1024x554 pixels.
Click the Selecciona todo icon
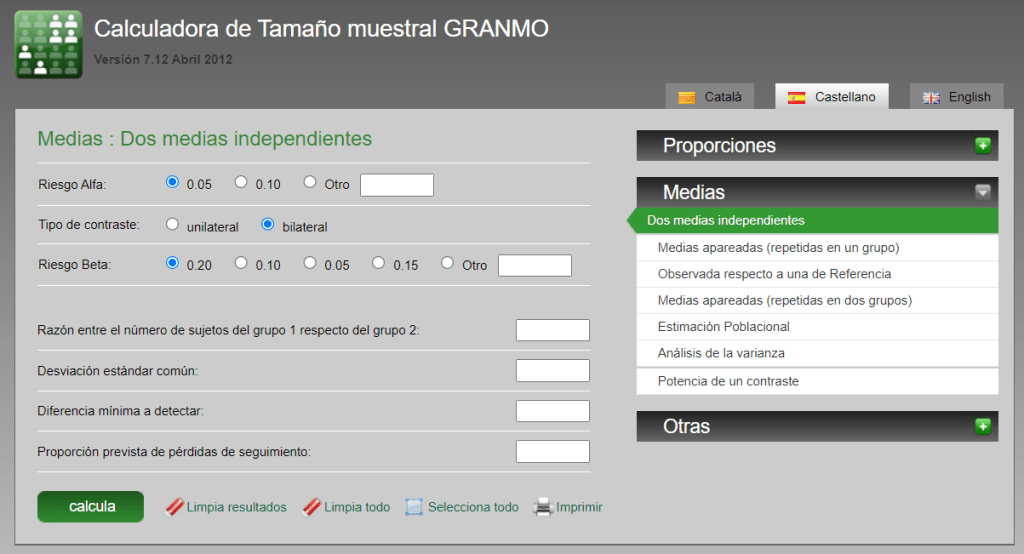coord(414,507)
